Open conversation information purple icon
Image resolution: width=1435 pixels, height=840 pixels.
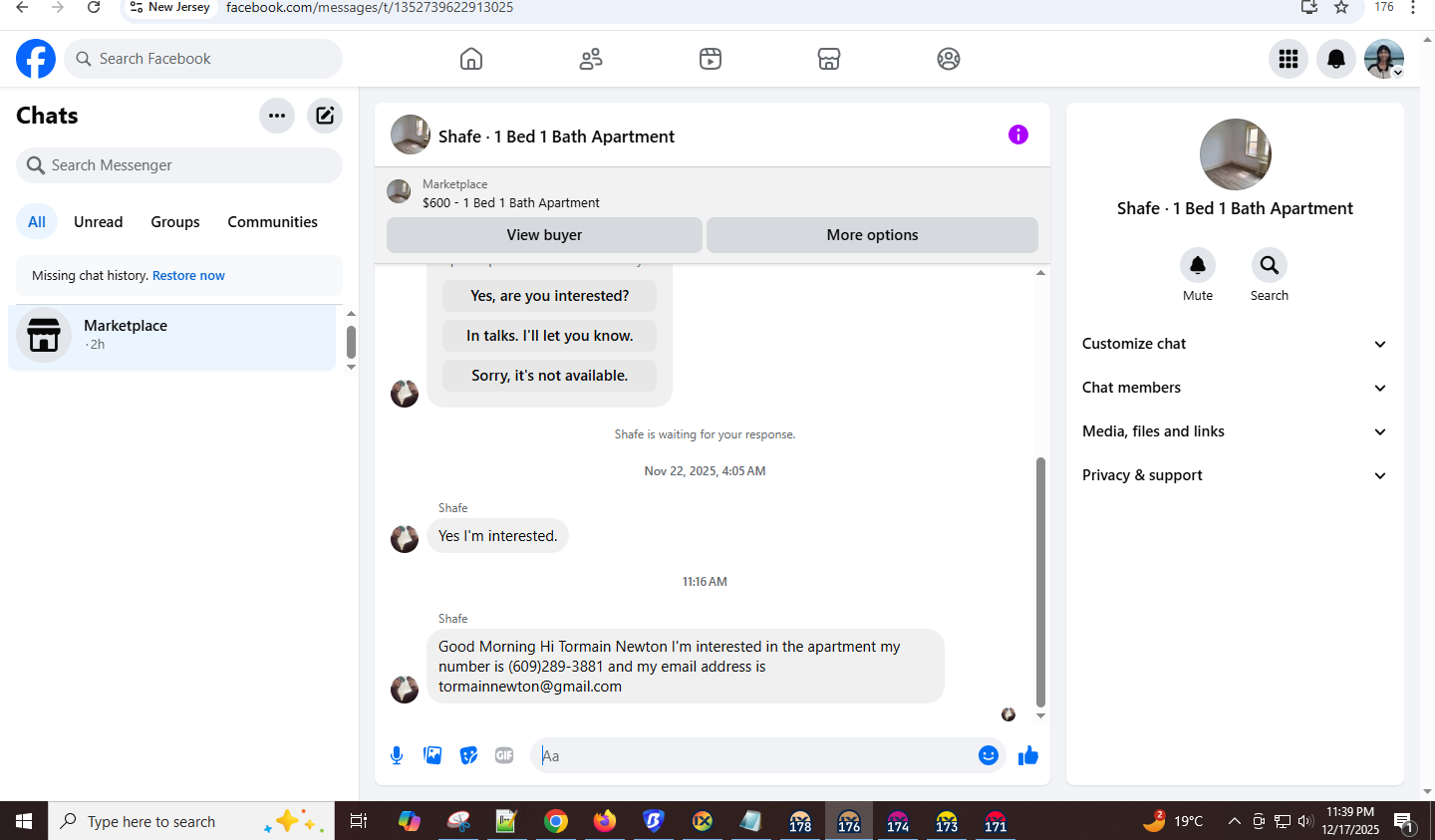coord(1018,135)
